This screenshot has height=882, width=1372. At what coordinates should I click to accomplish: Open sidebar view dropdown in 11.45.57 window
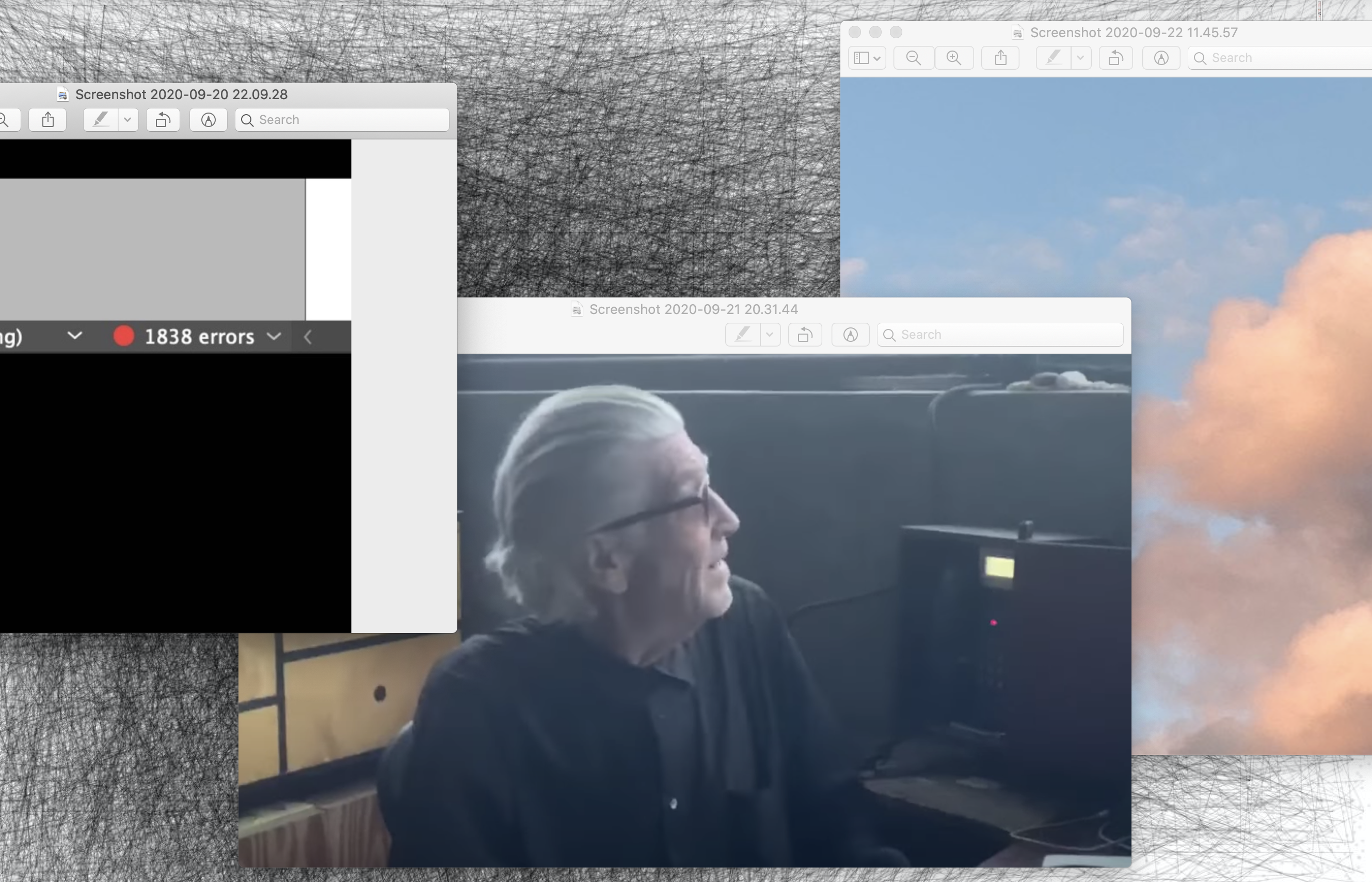click(867, 58)
